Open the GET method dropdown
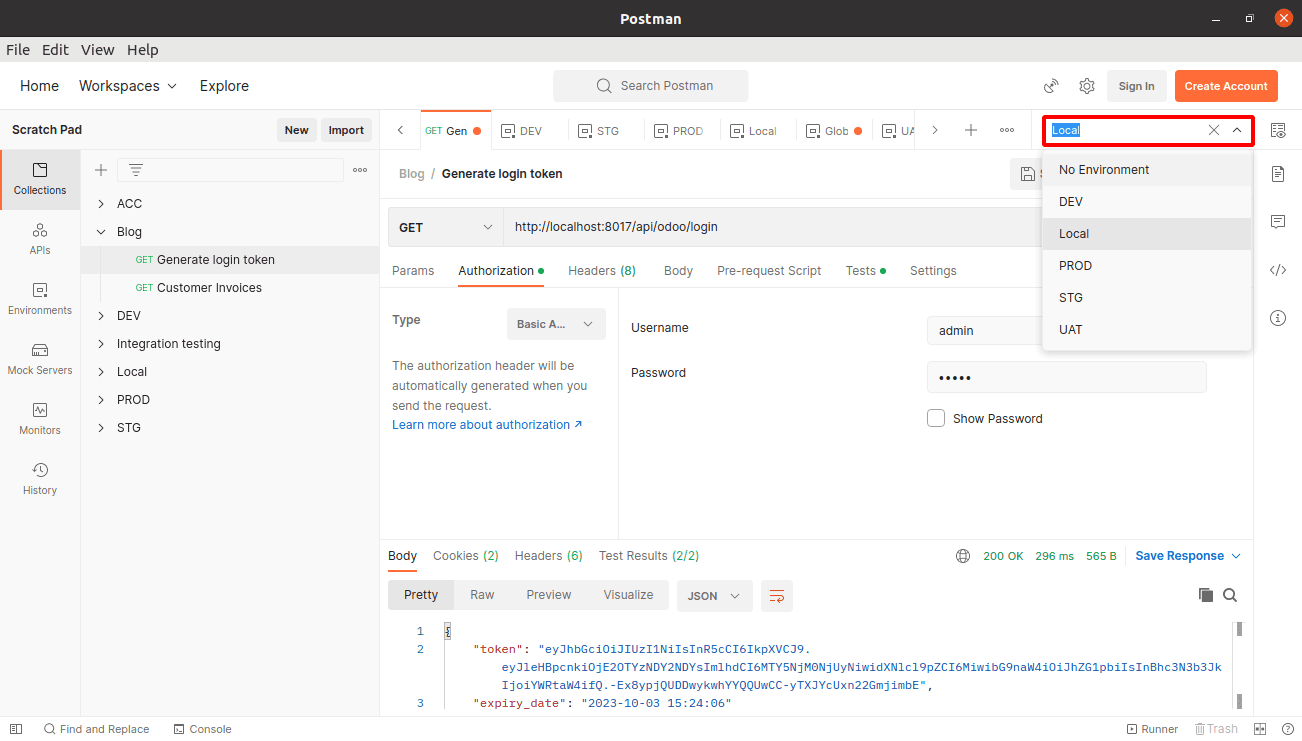 tap(446, 227)
